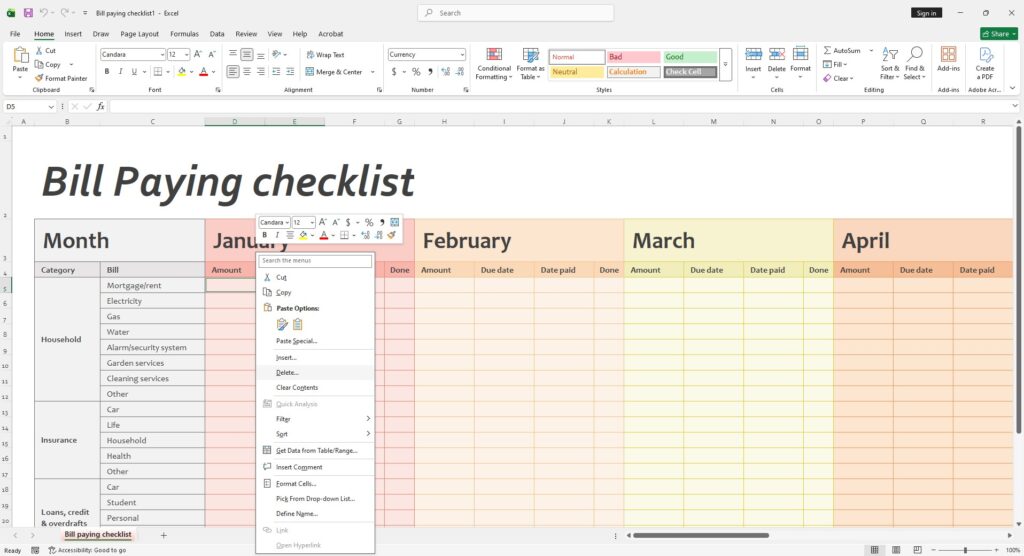This screenshot has width=1024, height=556.
Task: Open the Page Layout ribbon tab
Action: [139, 34]
